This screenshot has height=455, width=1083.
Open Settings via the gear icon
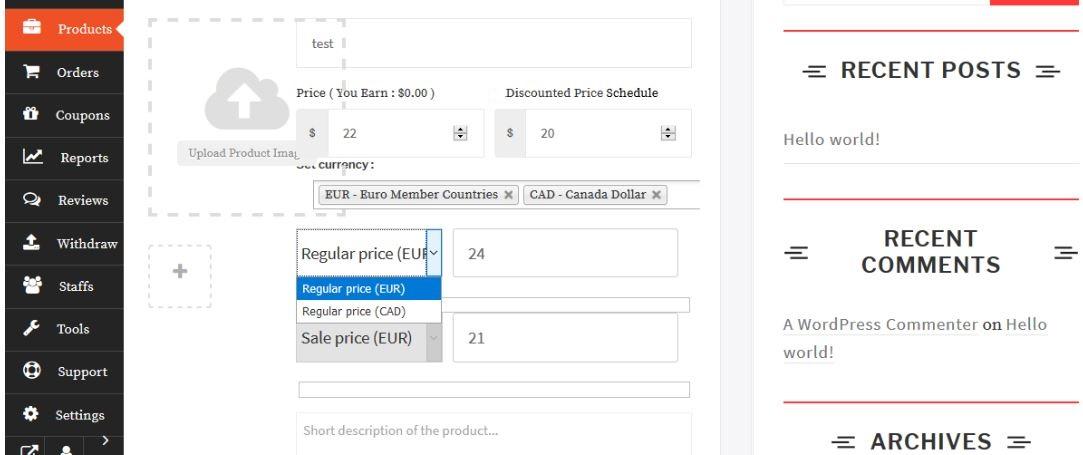pyautogui.click(x=30, y=414)
